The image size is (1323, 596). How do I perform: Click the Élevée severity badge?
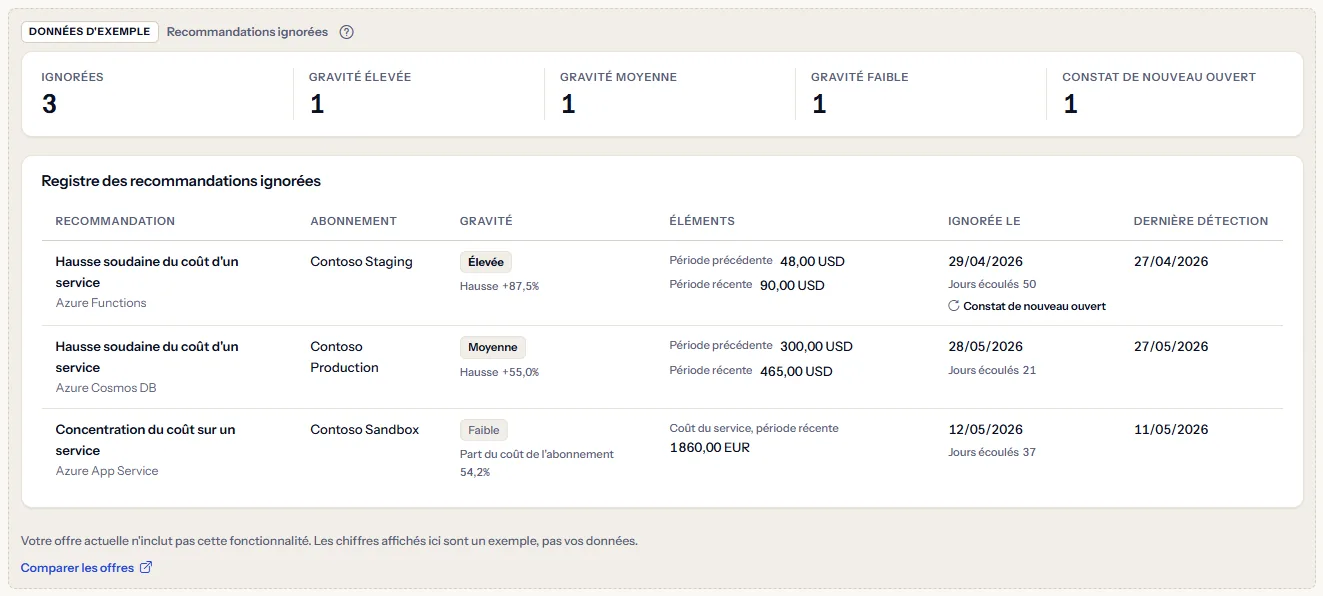pyautogui.click(x=486, y=262)
